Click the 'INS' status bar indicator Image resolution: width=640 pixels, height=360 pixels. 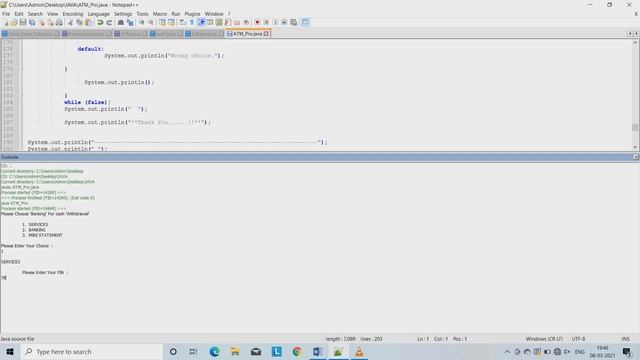(x=625, y=339)
